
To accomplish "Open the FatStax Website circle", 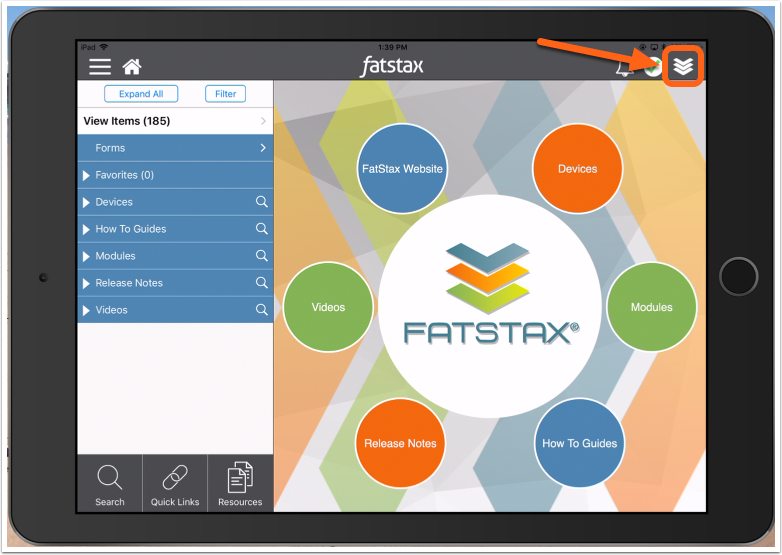I will 402,169.
